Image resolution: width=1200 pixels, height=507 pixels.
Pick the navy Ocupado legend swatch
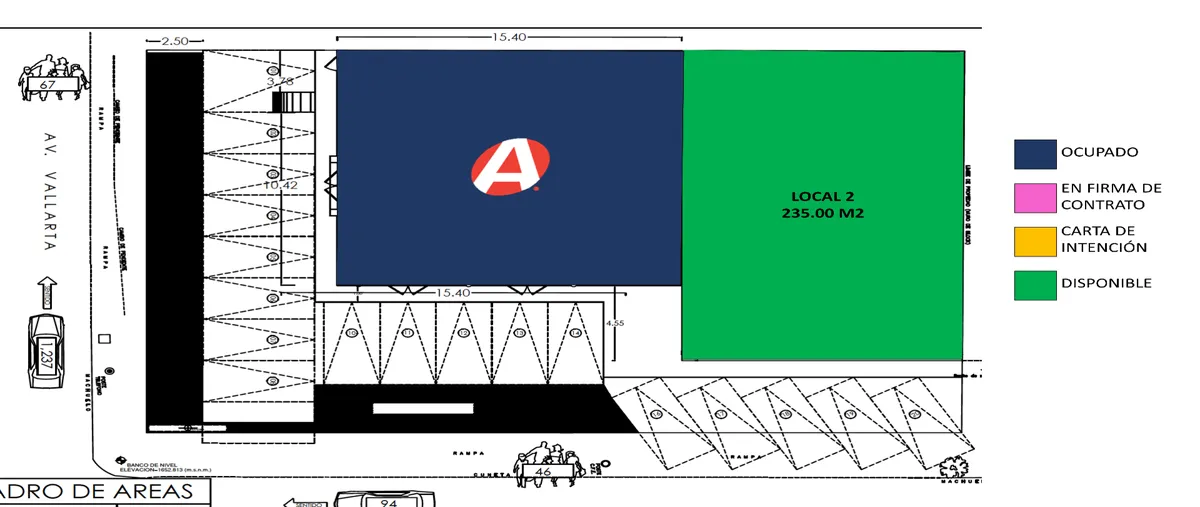[1034, 153]
